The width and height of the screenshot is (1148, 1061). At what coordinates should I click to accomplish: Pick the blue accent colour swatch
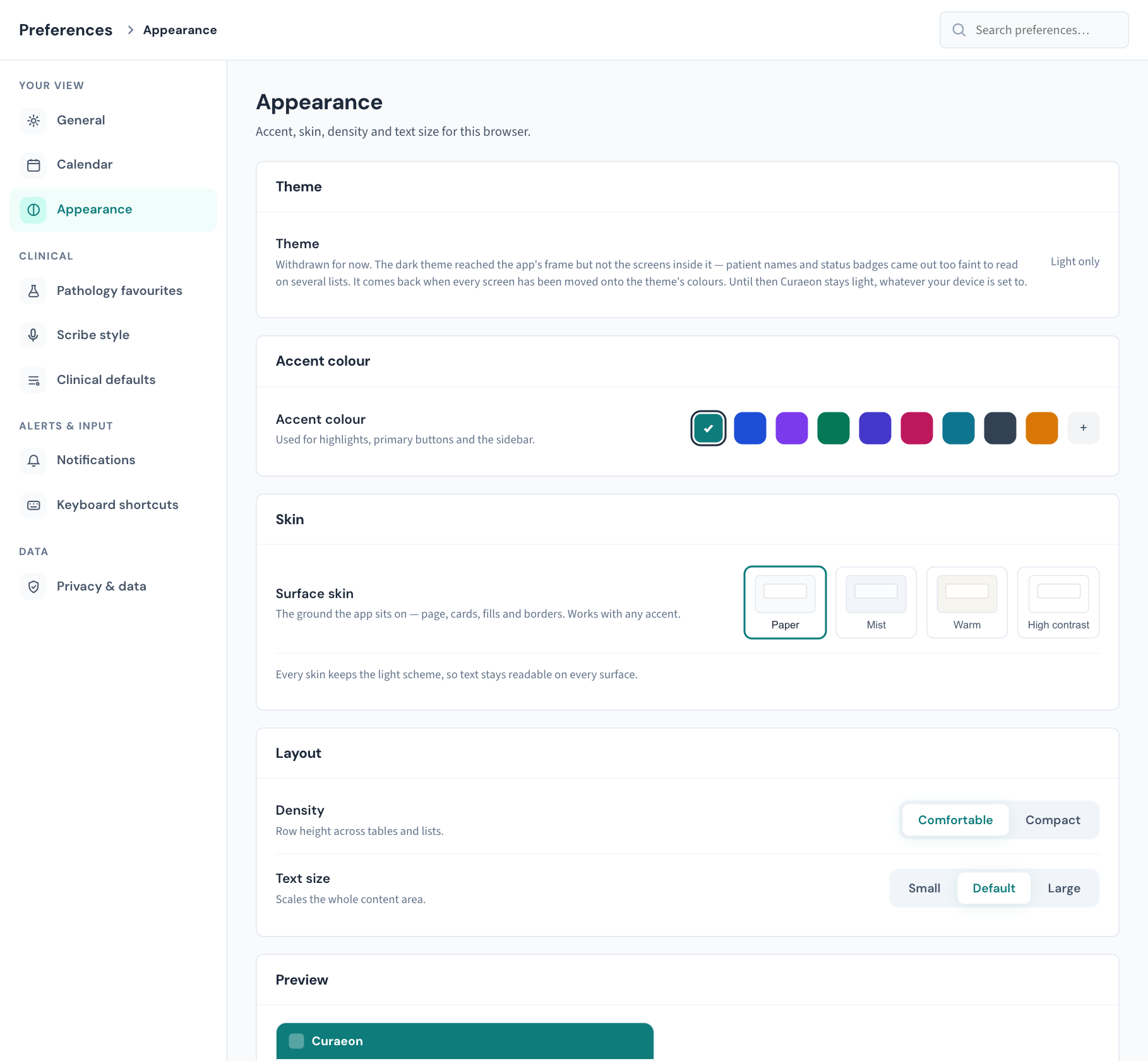(x=750, y=428)
